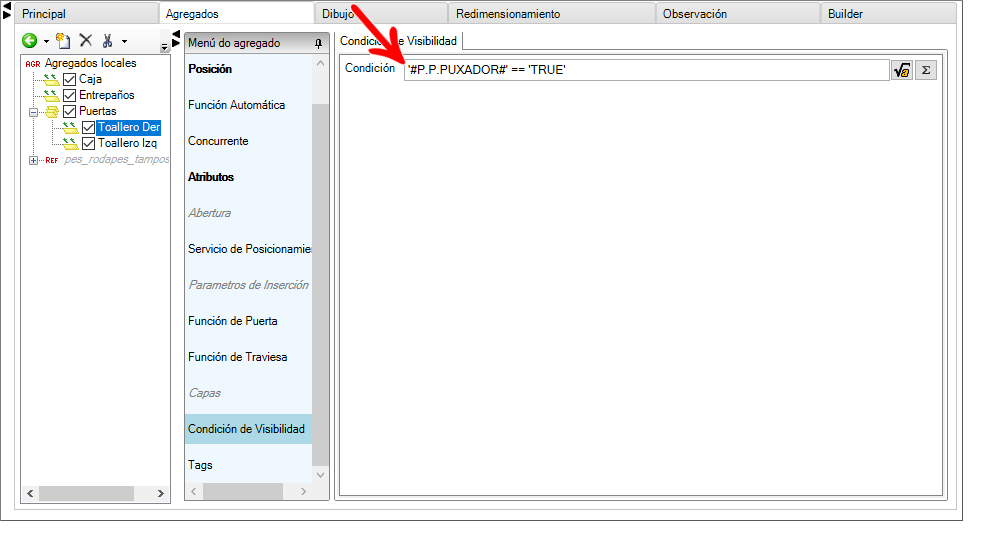The width and height of the screenshot is (996, 548).
Task: Click aggregate menu vertical scrollbar thumb
Action: (321, 284)
